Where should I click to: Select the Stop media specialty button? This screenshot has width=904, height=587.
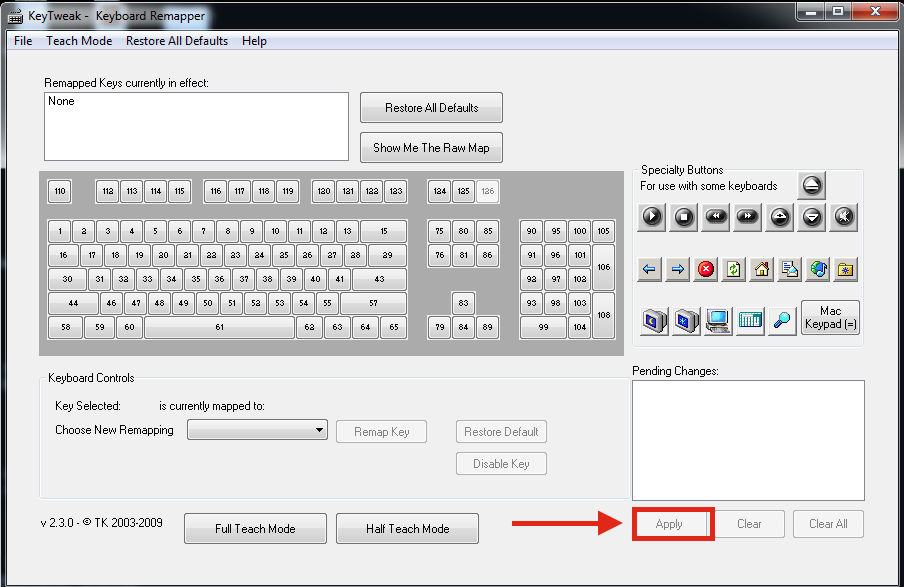(x=684, y=217)
